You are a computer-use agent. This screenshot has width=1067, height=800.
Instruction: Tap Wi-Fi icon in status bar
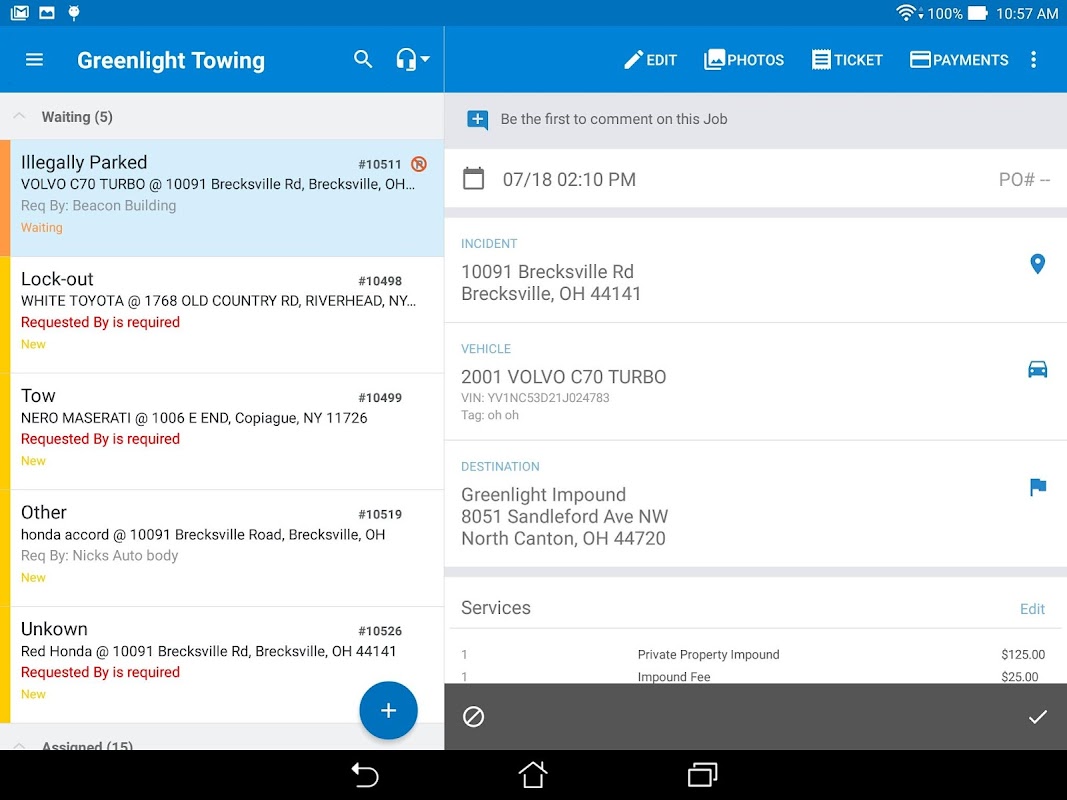[906, 13]
